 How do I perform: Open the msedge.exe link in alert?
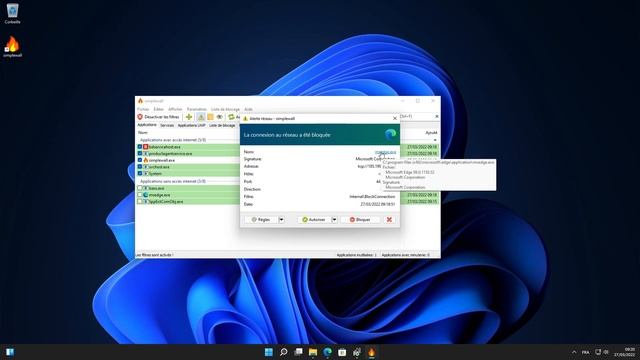[x=385, y=152]
